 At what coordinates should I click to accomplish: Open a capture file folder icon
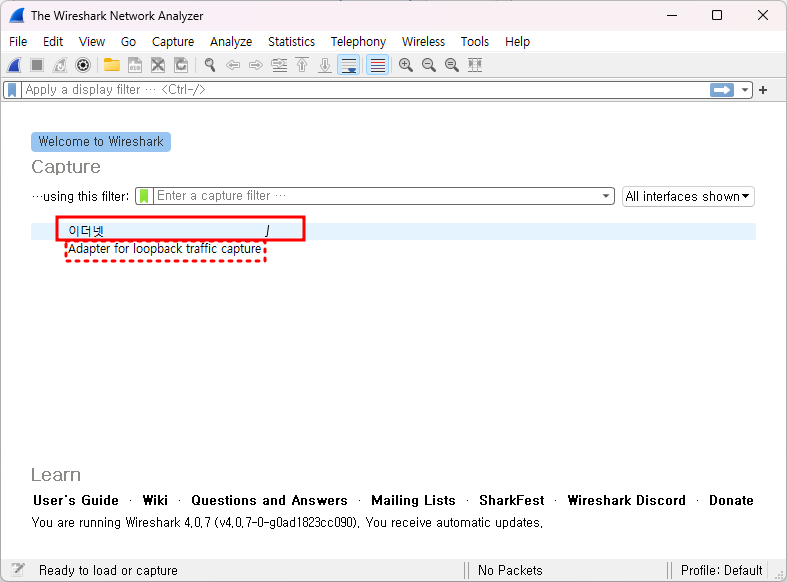[x=112, y=65]
